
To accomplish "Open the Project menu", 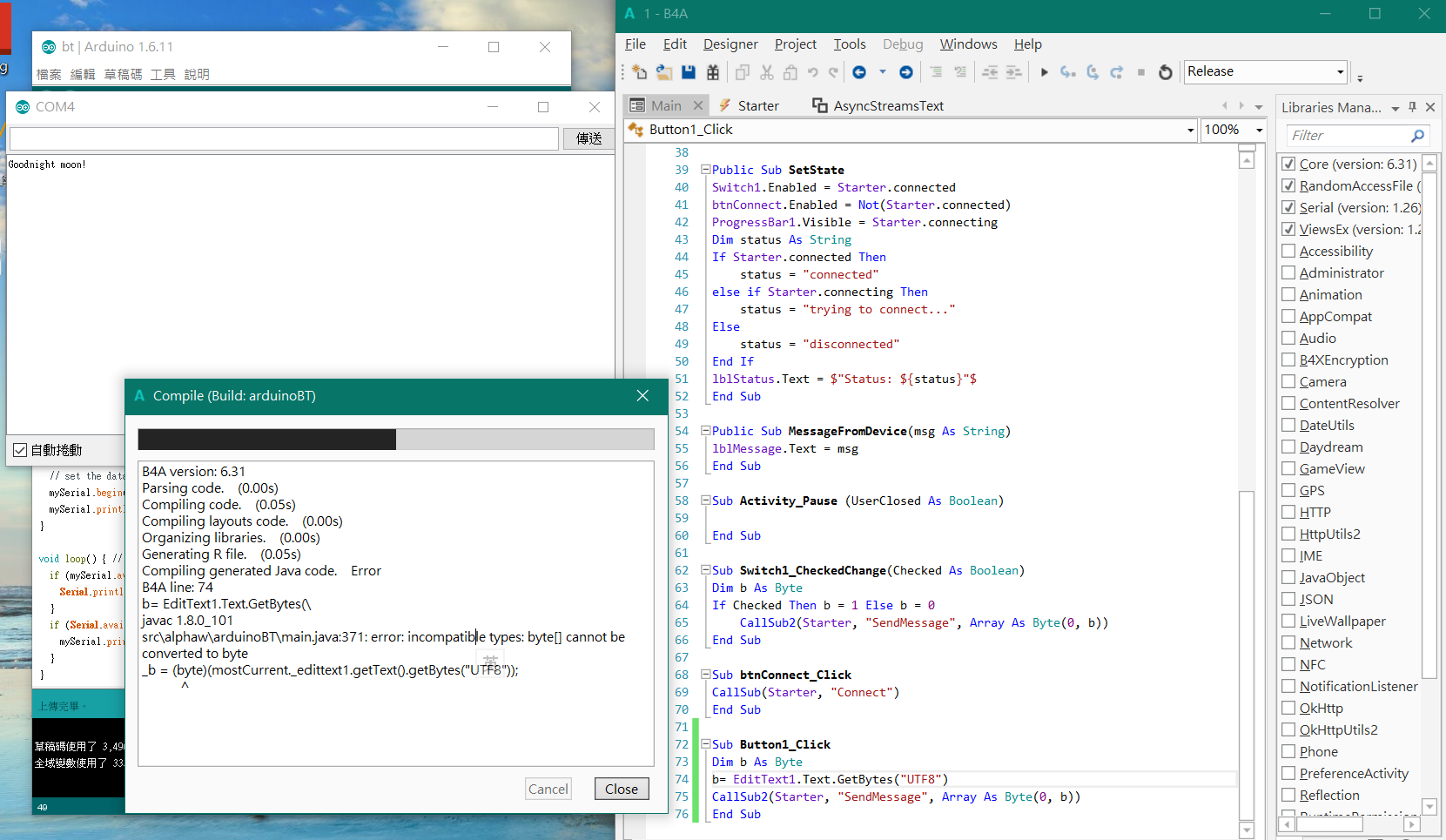I will 795,44.
